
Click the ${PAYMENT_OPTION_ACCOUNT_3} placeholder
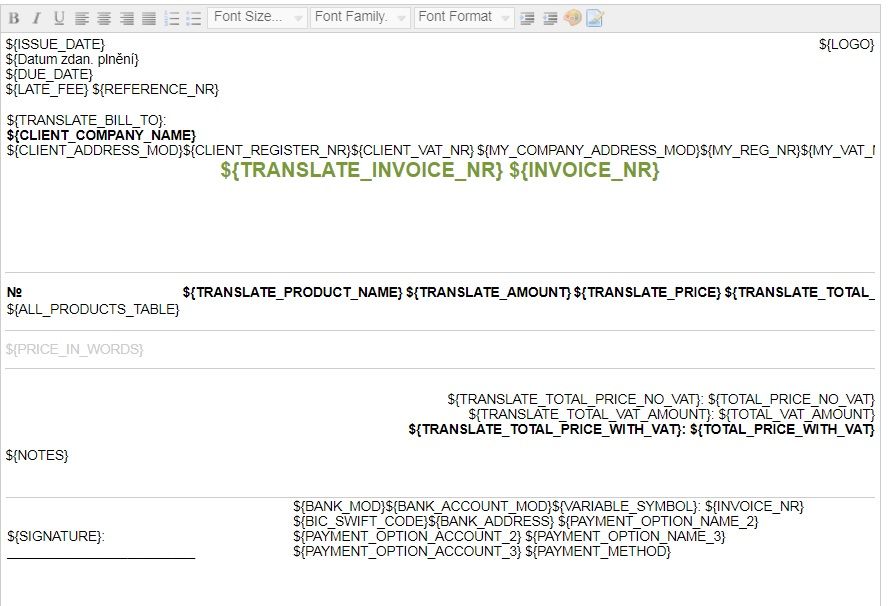[x=407, y=551]
